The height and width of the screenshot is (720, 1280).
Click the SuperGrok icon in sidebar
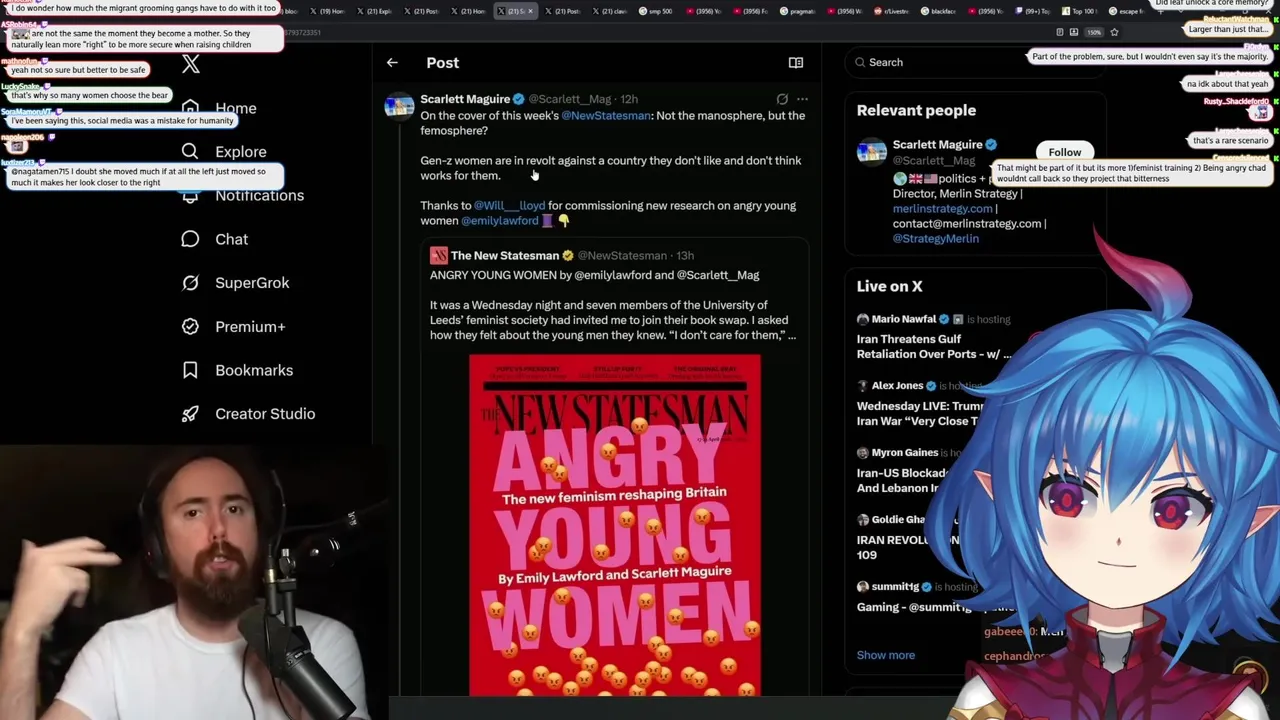coord(190,283)
